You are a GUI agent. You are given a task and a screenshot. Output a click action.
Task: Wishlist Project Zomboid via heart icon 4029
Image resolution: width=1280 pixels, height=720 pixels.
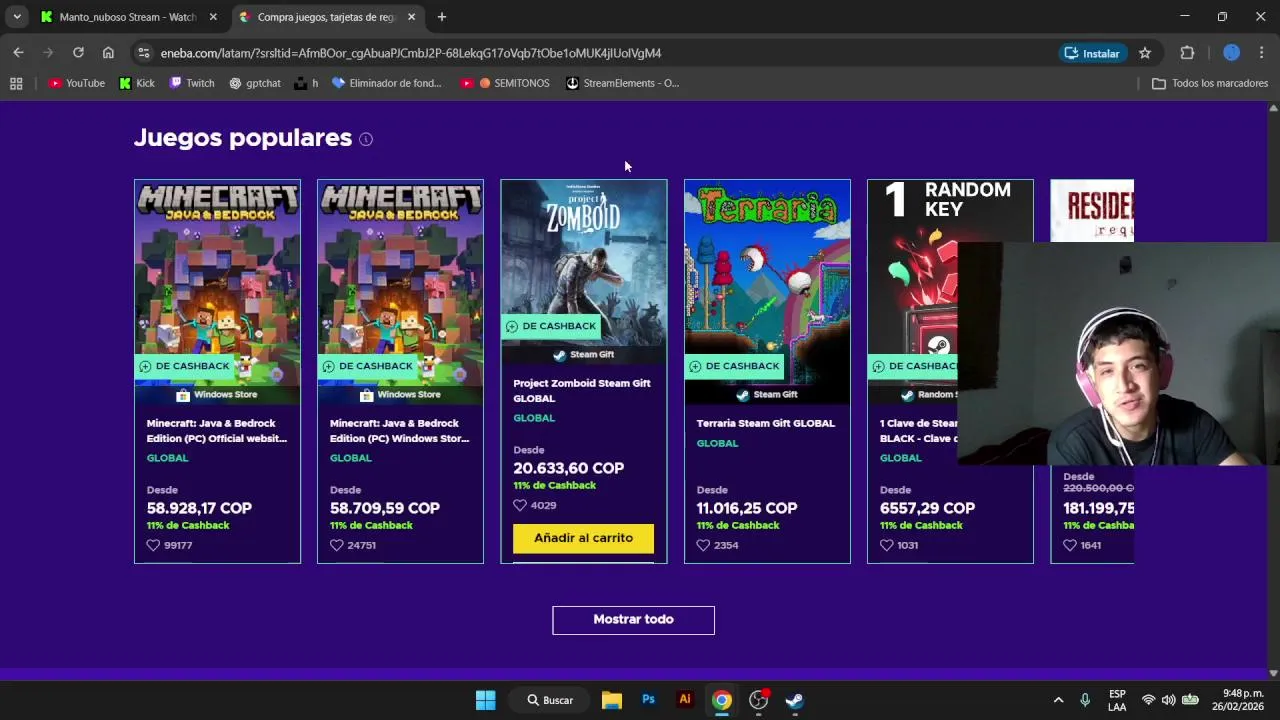coord(520,506)
